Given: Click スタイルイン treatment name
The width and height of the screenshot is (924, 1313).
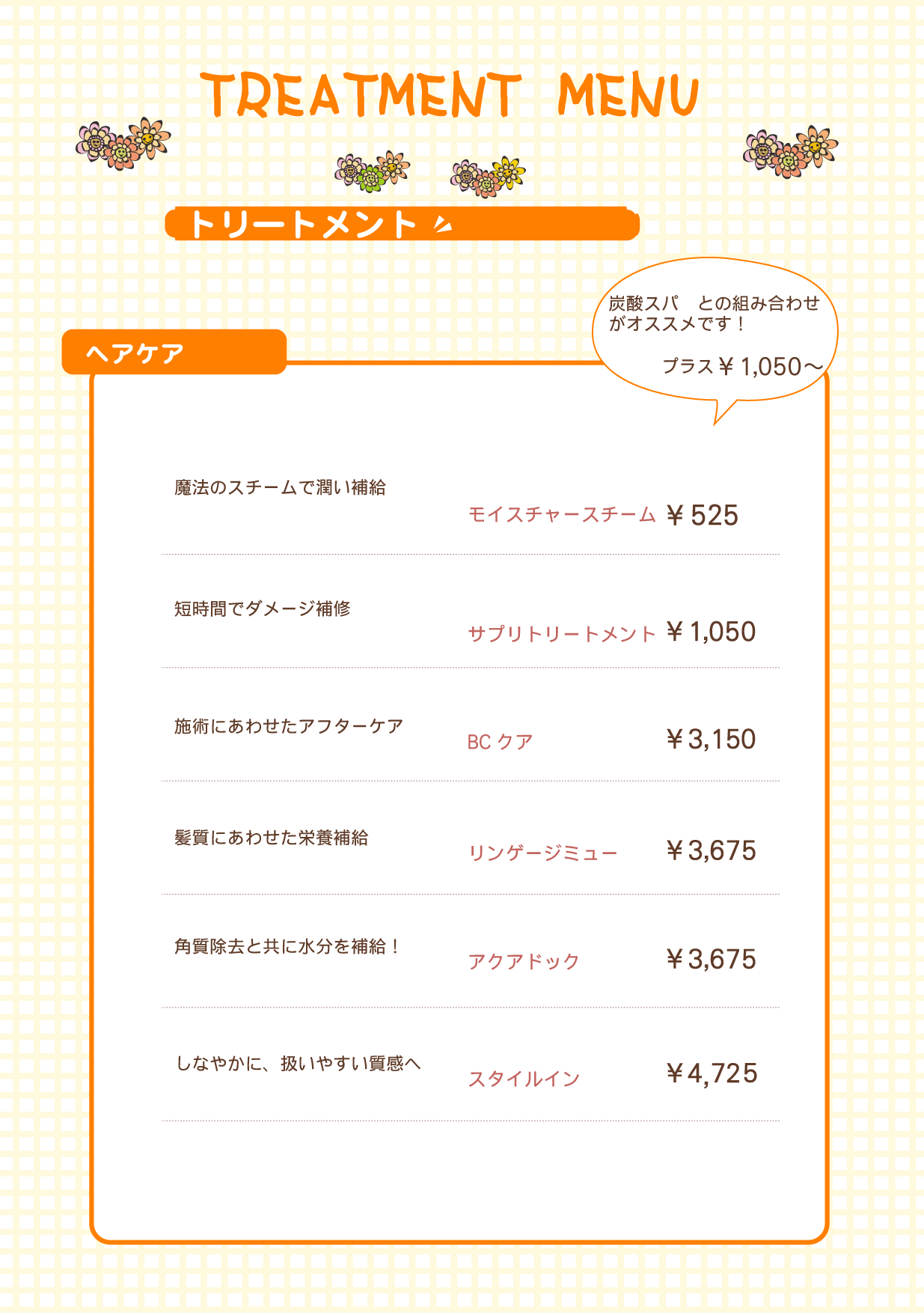Looking at the screenshot, I should 524,1079.
